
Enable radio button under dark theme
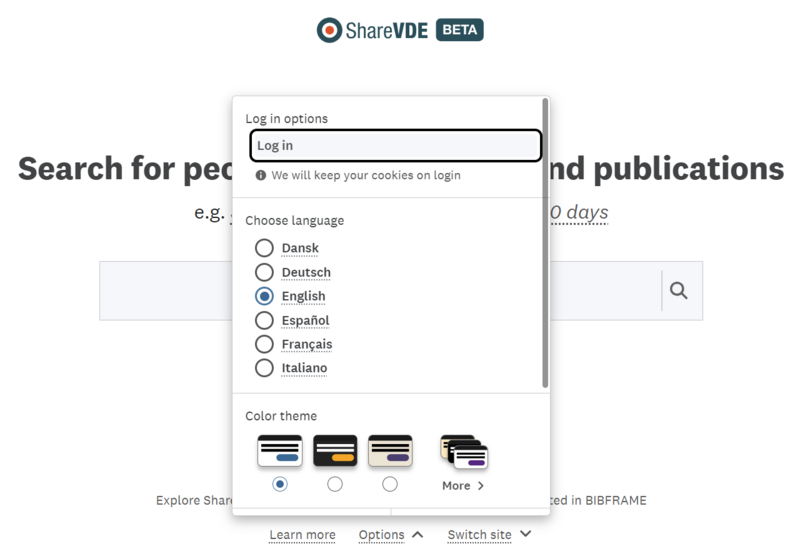335,484
